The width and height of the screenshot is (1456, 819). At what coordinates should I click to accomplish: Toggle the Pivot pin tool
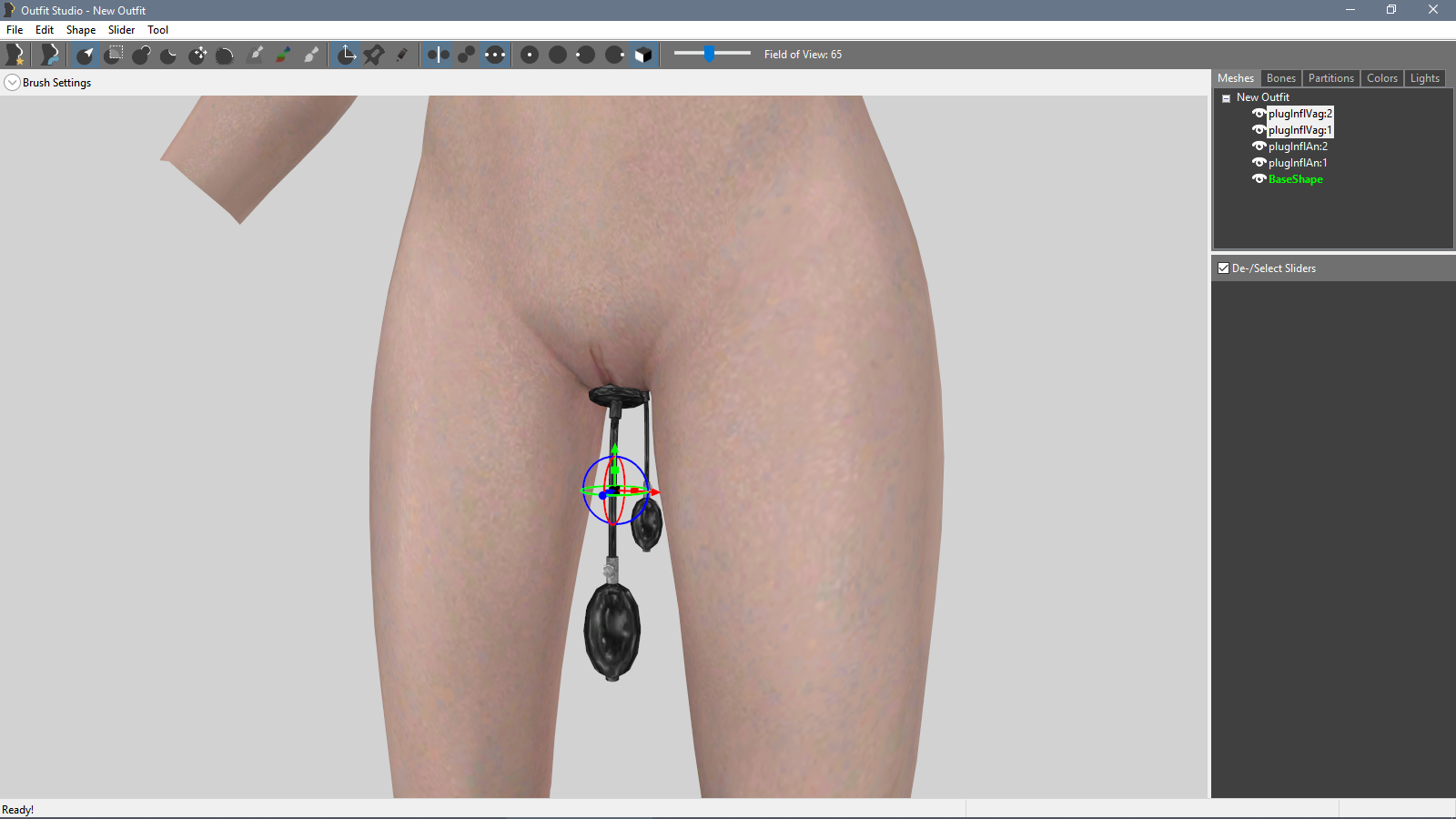tap(374, 55)
